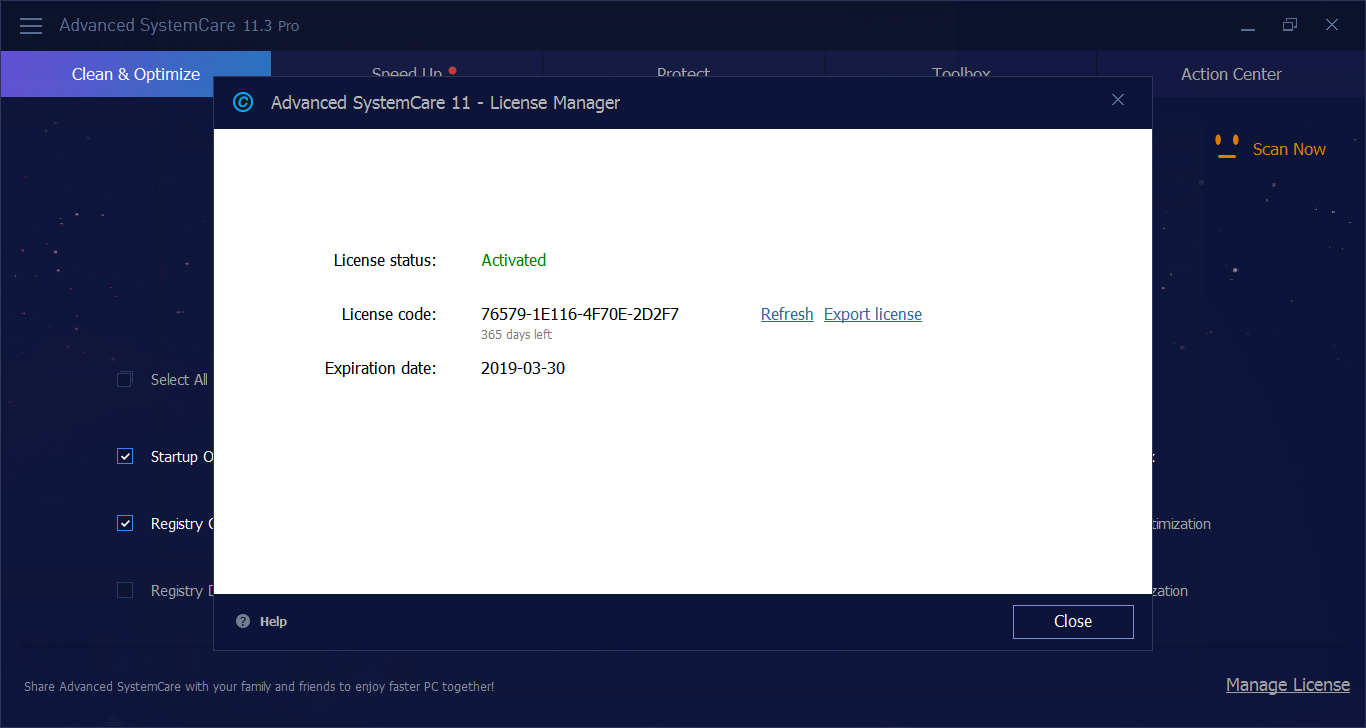
Task: Click the Activated license status text
Action: [x=514, y=260]
